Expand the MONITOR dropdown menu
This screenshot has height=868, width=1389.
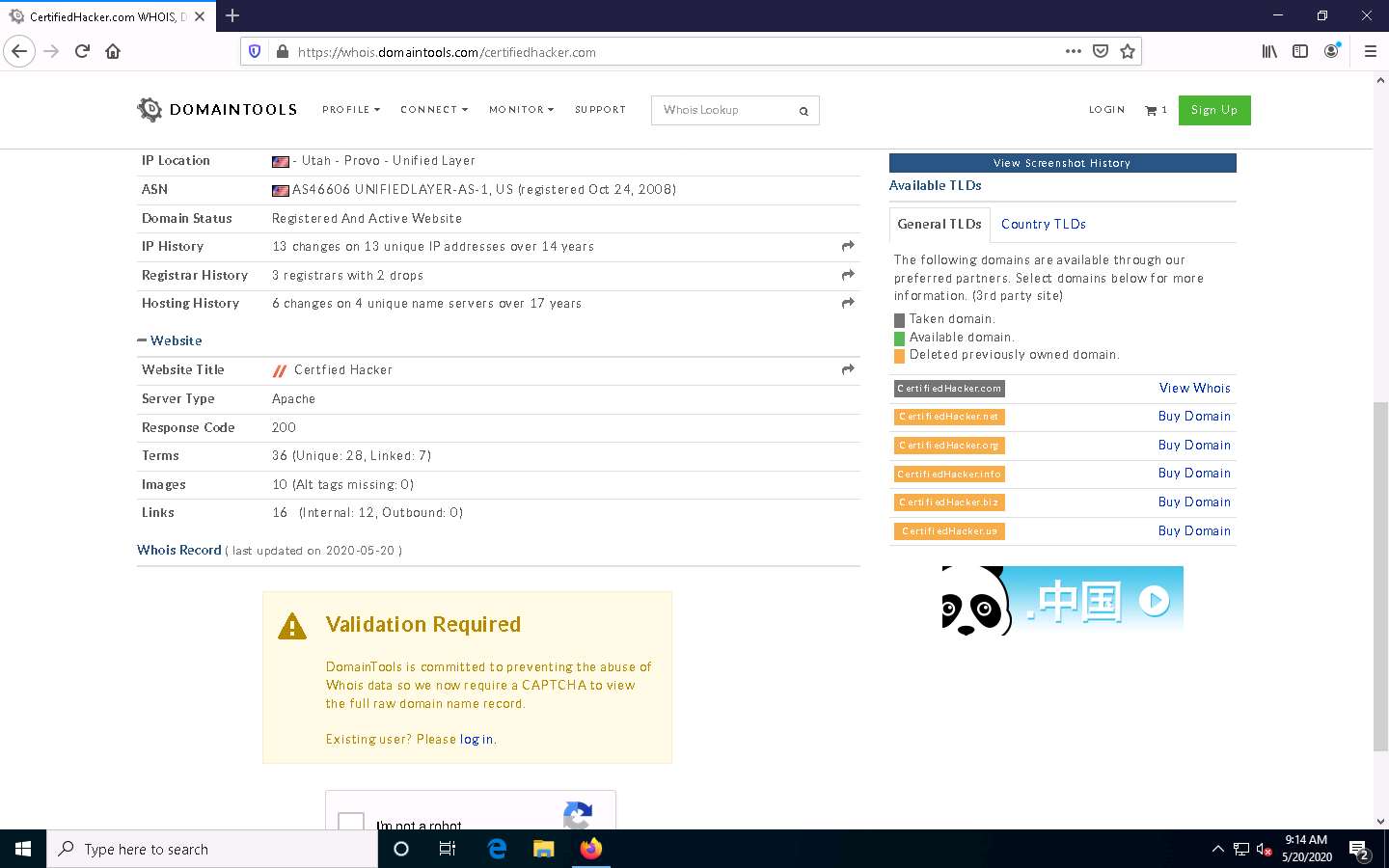[521, 110]
